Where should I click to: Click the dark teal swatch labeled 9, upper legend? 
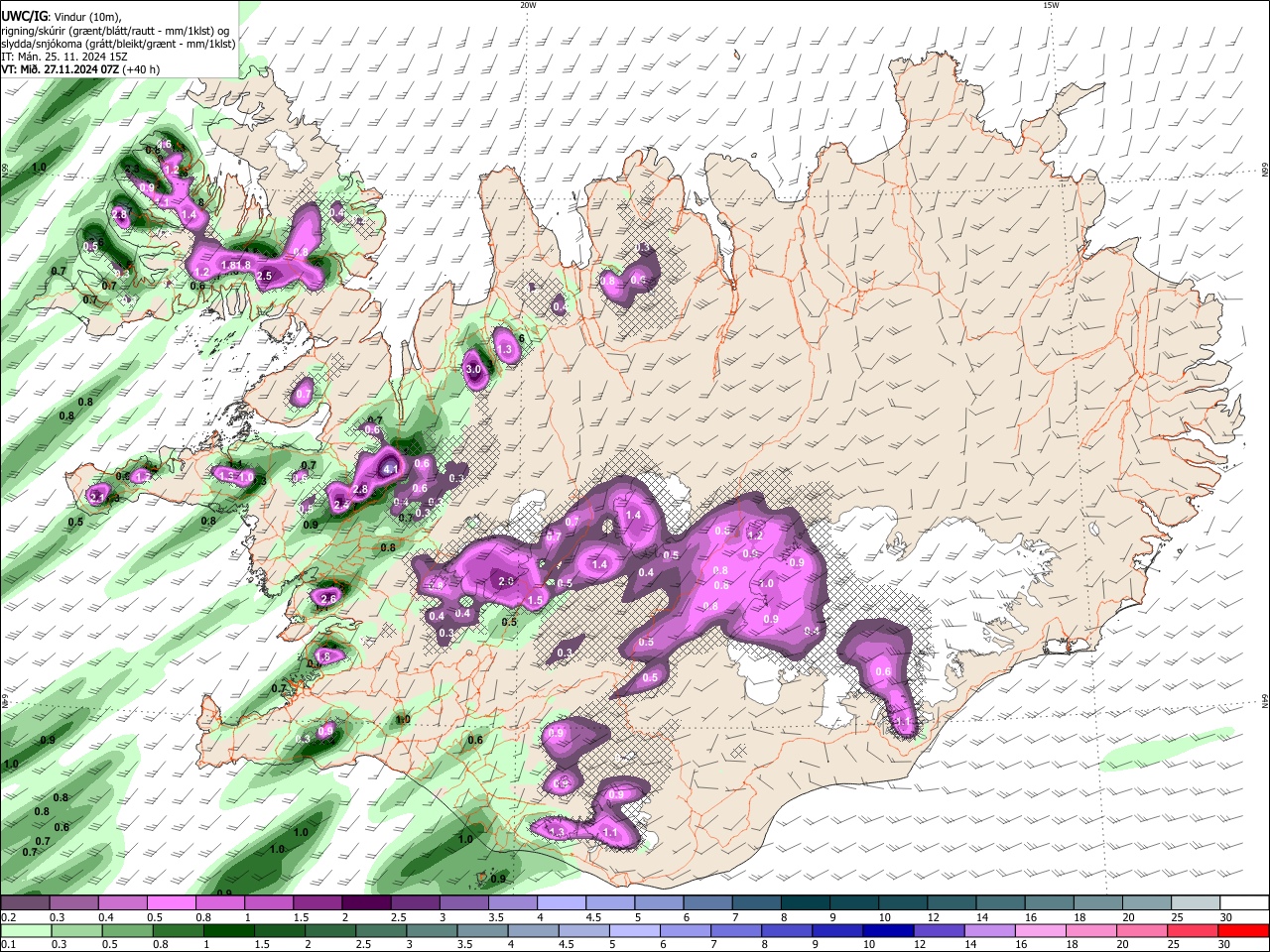click(x=854, y=903)
